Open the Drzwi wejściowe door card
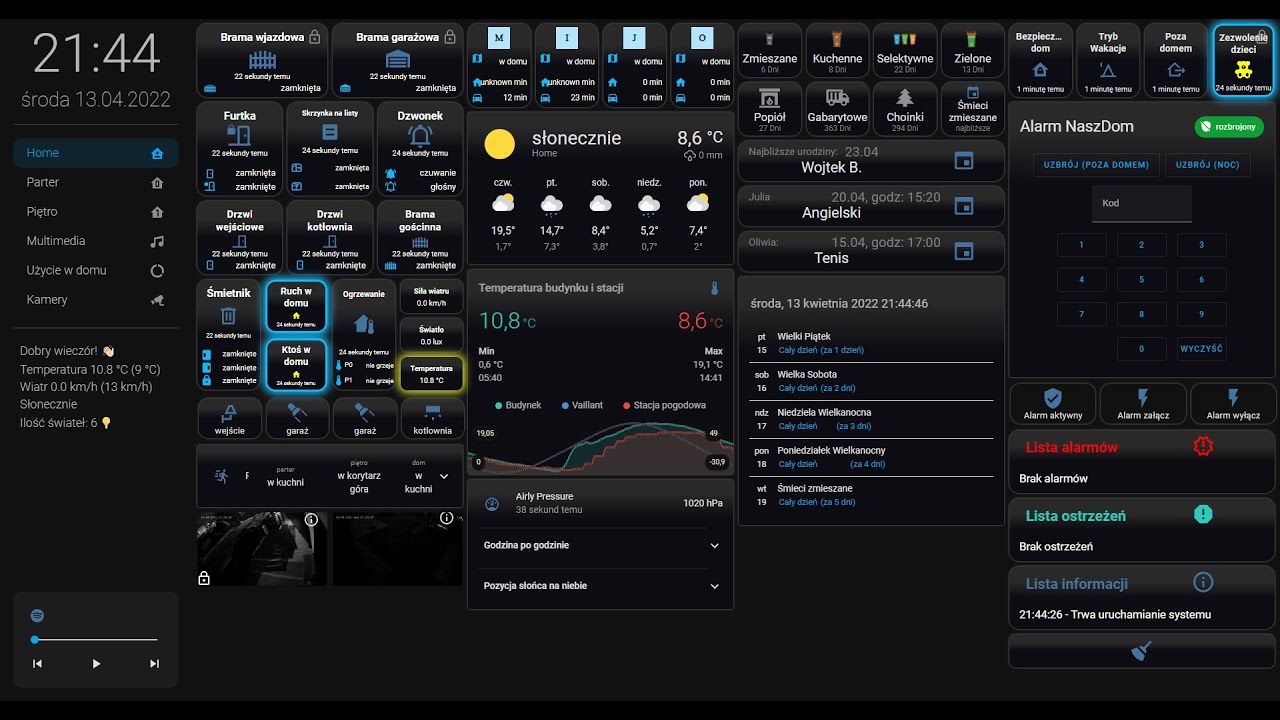The height and width of the screenshot is (720, 1280). 240,238
